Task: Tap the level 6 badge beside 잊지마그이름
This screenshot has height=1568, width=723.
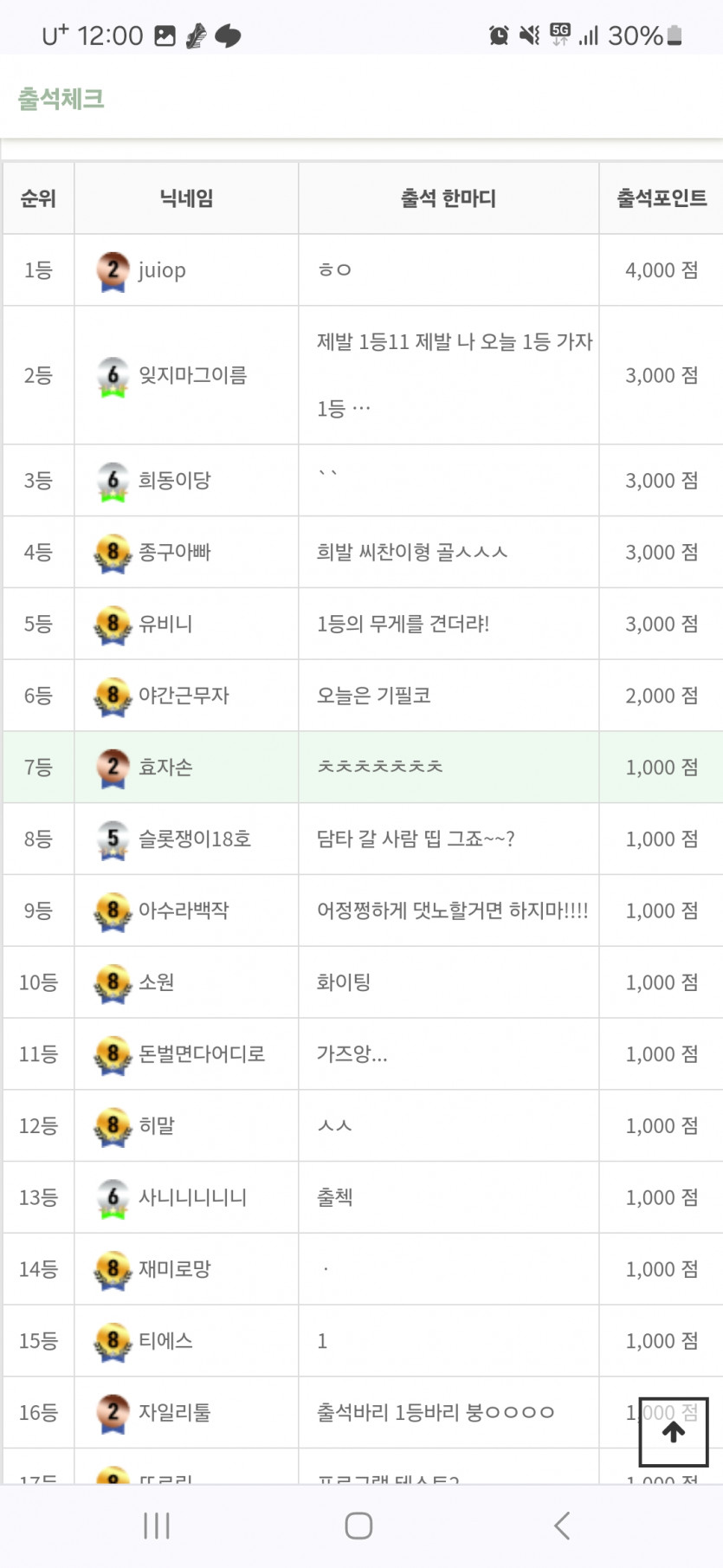Action: coord(113,376)
